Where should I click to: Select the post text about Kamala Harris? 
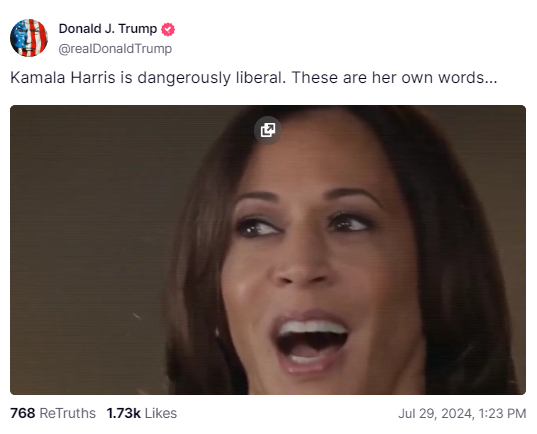254,78
